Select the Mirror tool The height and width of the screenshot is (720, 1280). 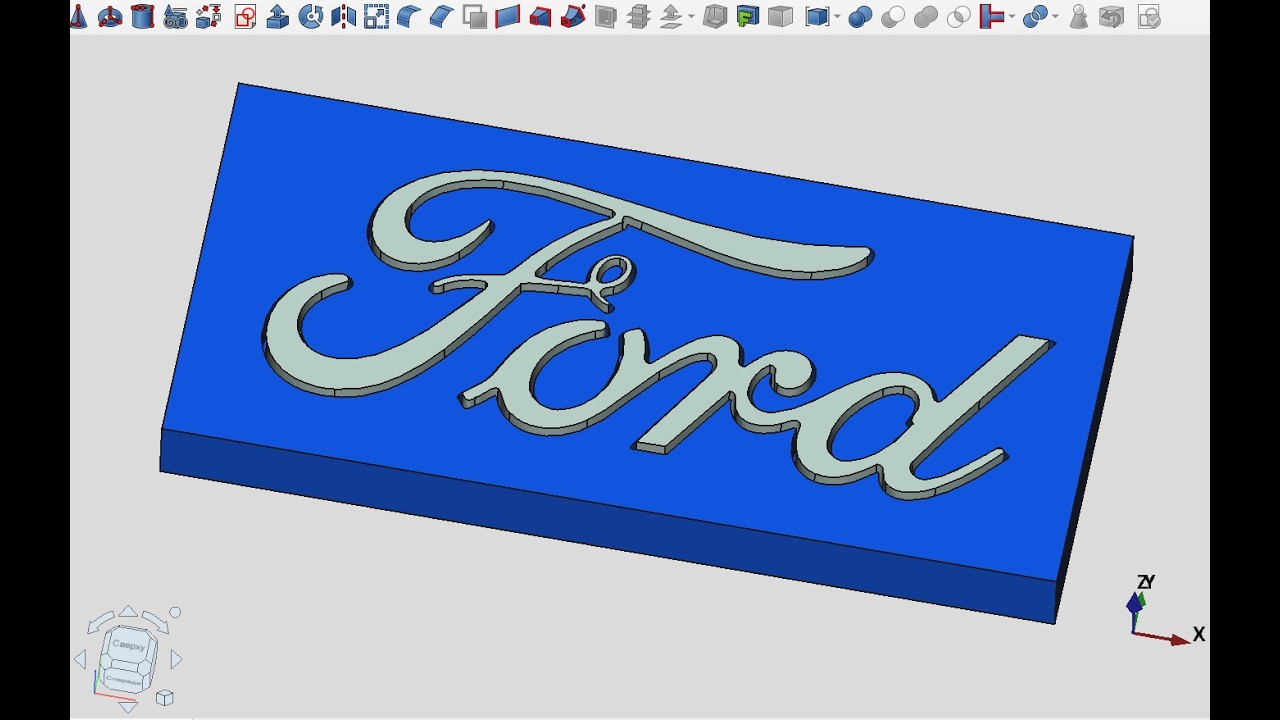coord(343,17)
